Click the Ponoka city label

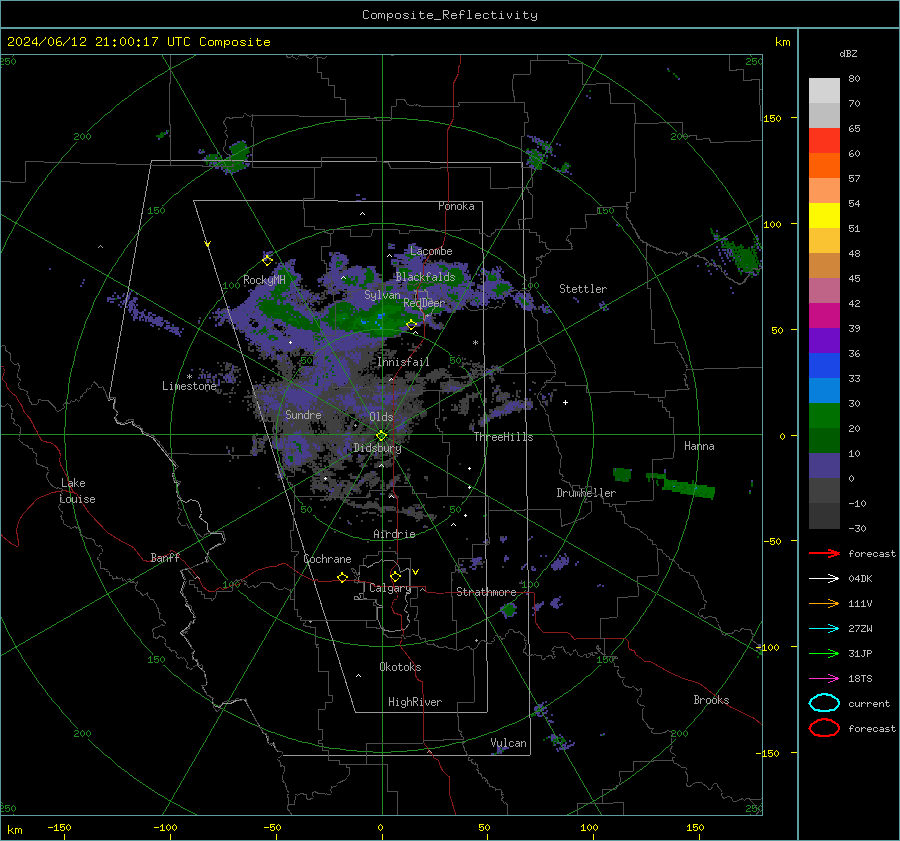(x=456, y=206)
